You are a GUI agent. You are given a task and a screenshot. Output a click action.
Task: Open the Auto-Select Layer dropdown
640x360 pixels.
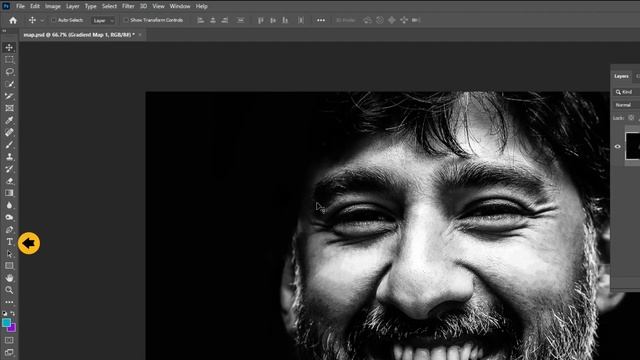(102, 20)
